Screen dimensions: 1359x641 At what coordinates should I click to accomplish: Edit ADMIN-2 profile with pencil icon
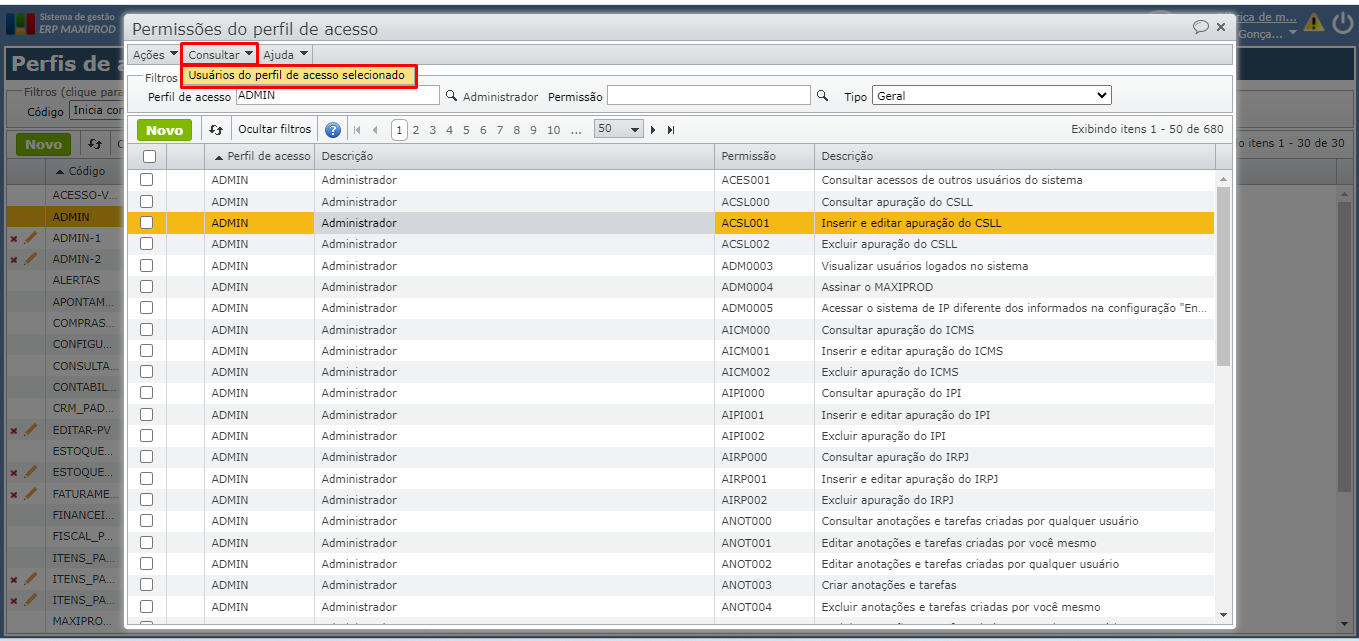pos(30,259)
